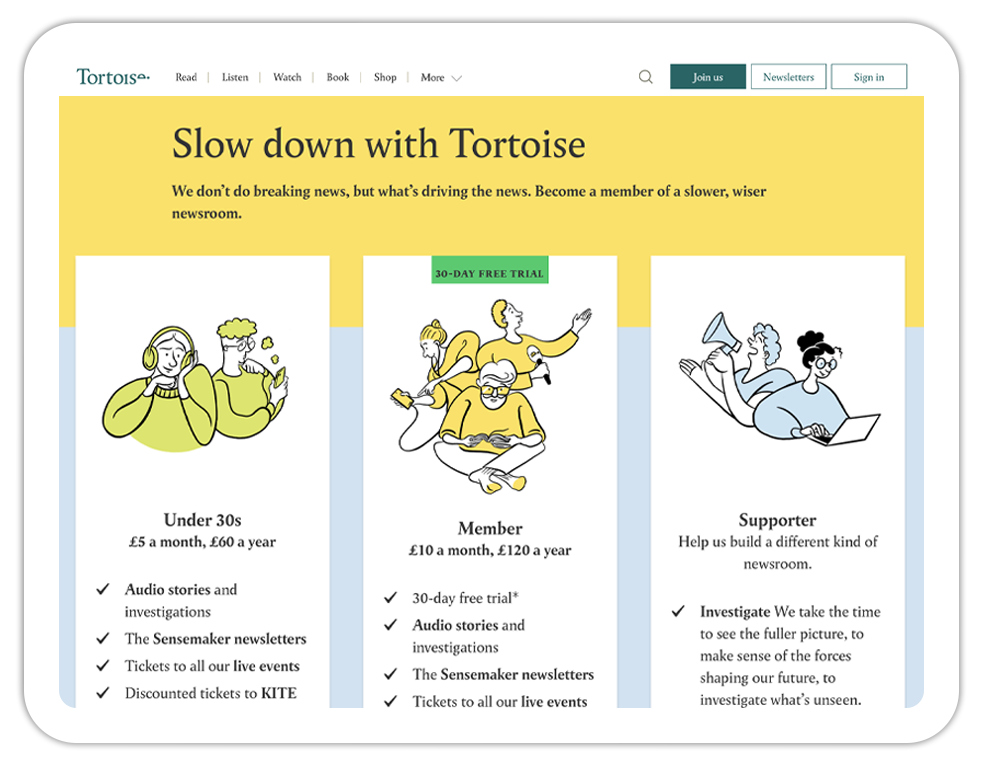
Task: Select the Under 30s plan heading
Action: pos(202,520)
